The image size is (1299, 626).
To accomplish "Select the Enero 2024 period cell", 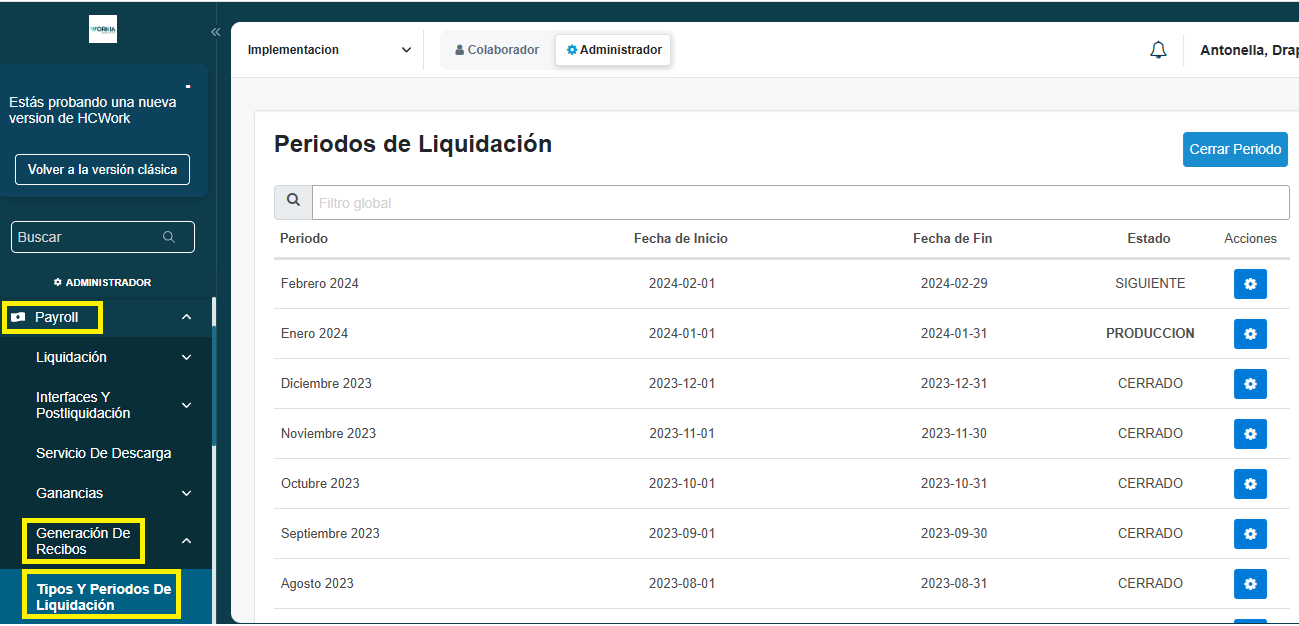I will click(x=314, y=334).
